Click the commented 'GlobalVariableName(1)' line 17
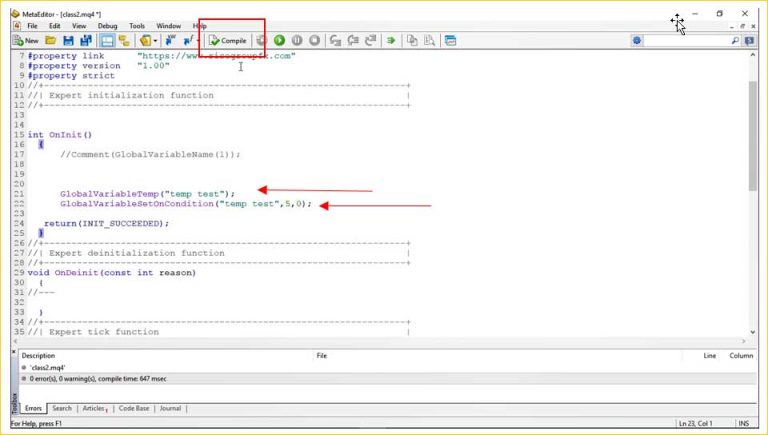Screen dimensions: 768x435 pyautogui.click(x=150, y=154)
